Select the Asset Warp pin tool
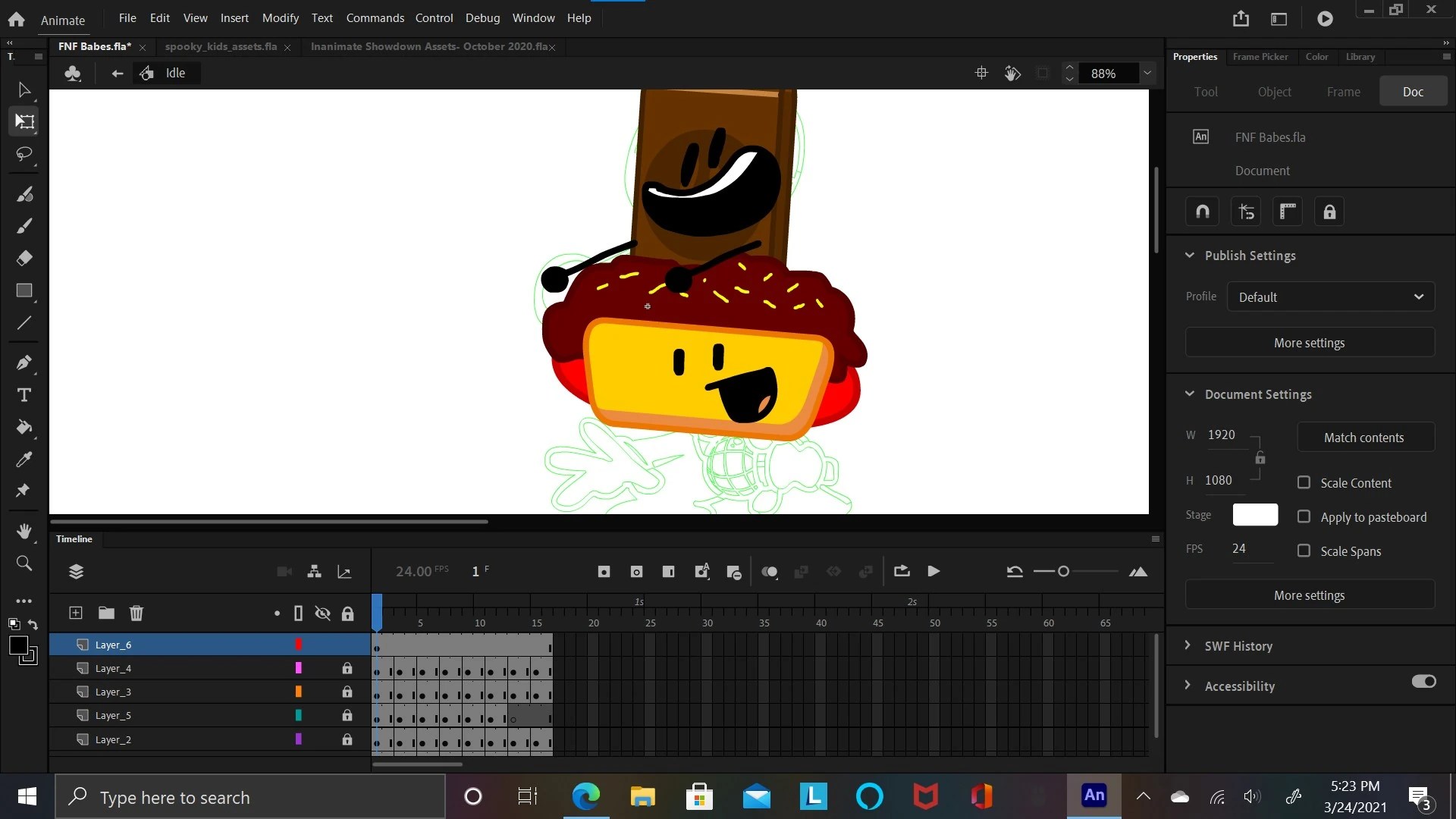Viewport: 1456px width, 819px height. click(24, 491)
